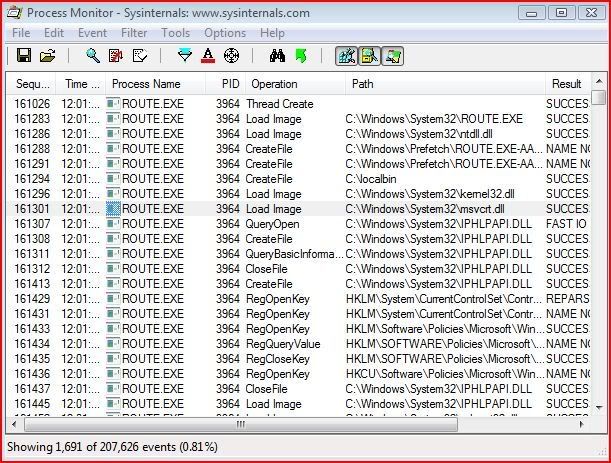The image size is (611, 463).
Task: Open the Event menu
Action: click(x=92, y=33)
